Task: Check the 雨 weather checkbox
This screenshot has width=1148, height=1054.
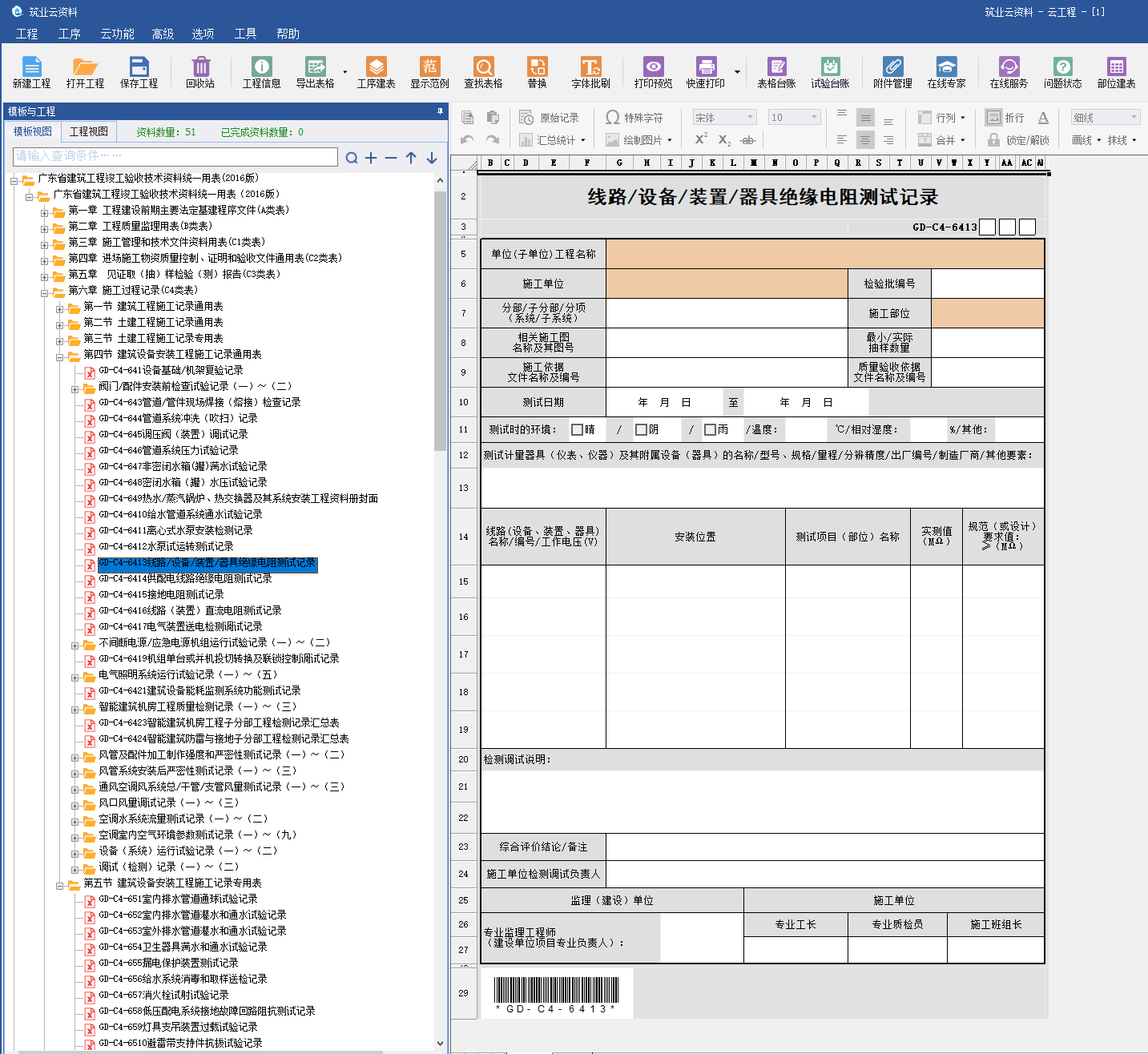Action: (710, 430)
